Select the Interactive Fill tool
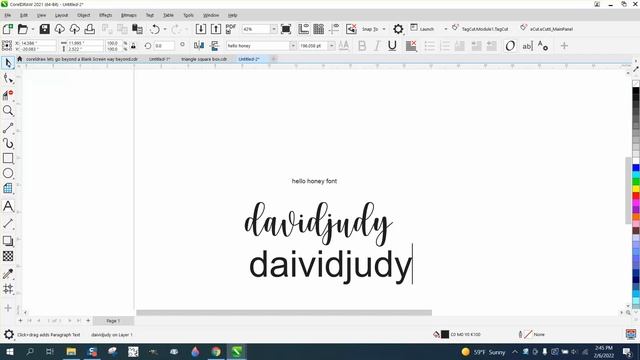The width and height of the screenshot is (640, 360). [x=8, y=289]
